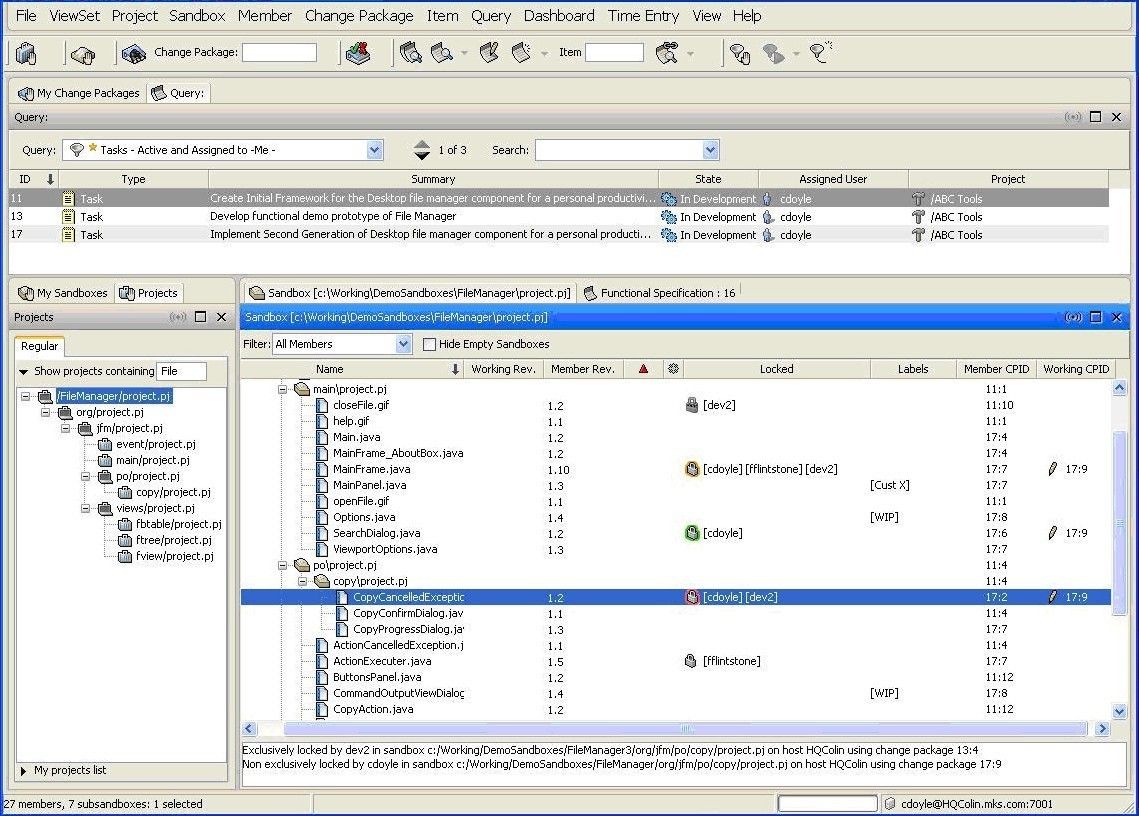
Task: Click the Create Change Package toolbar icon
Action: click(133, 53)
